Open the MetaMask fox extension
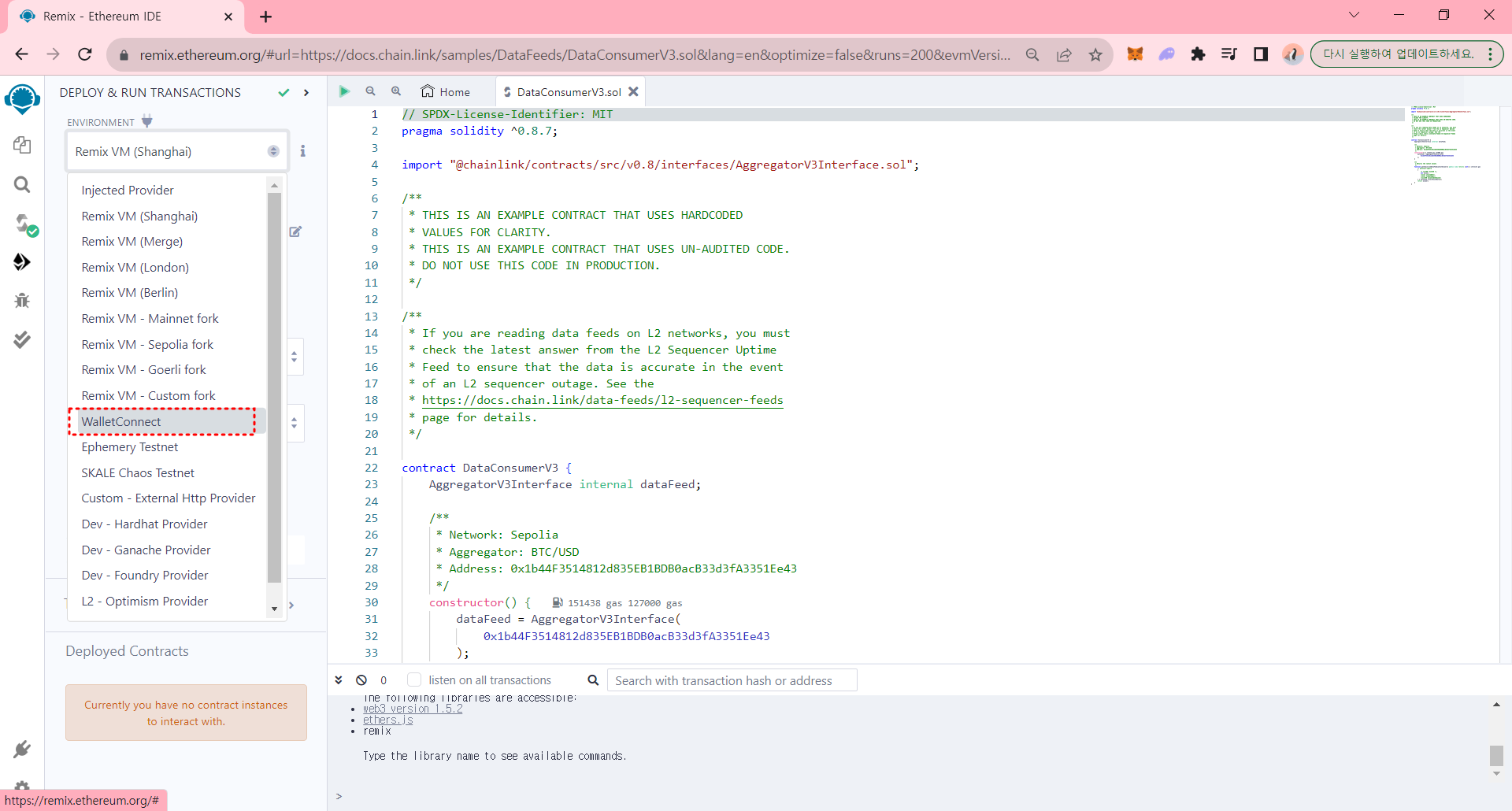This screenshot has width=1512, height=811. click(x=1135, y=54)
